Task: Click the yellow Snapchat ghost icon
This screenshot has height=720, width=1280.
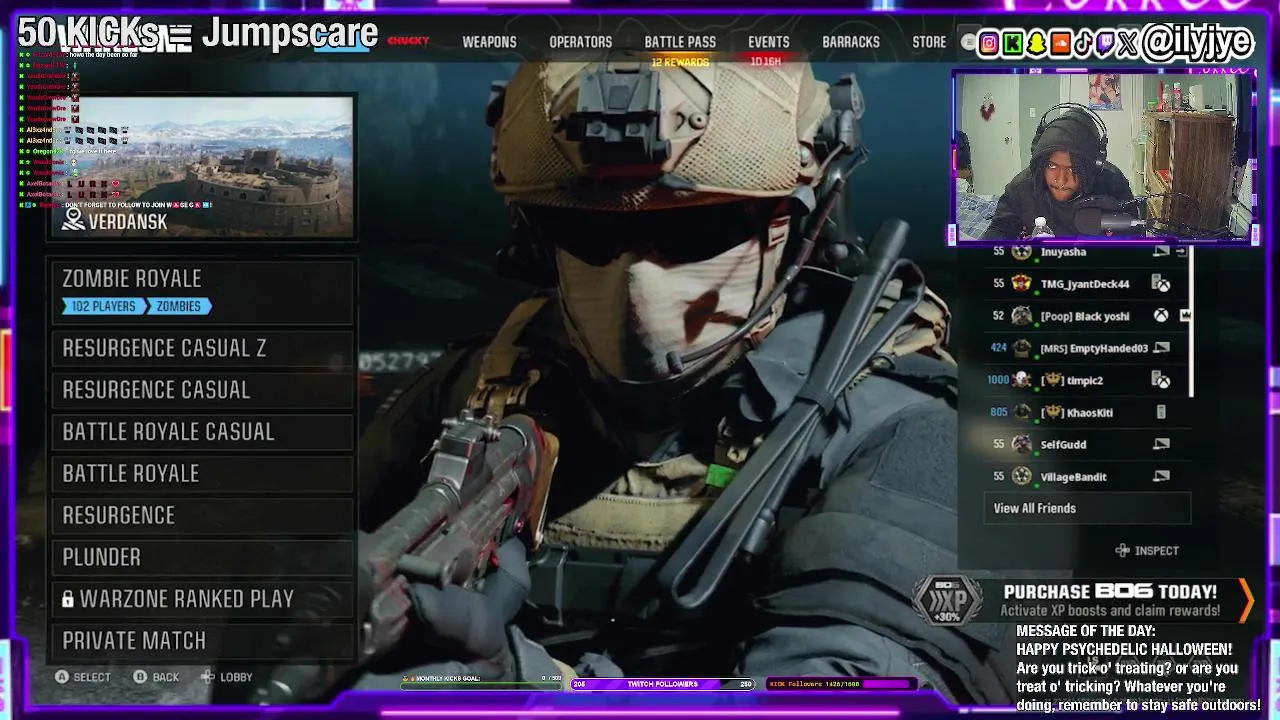Action: click(1037, 43)
